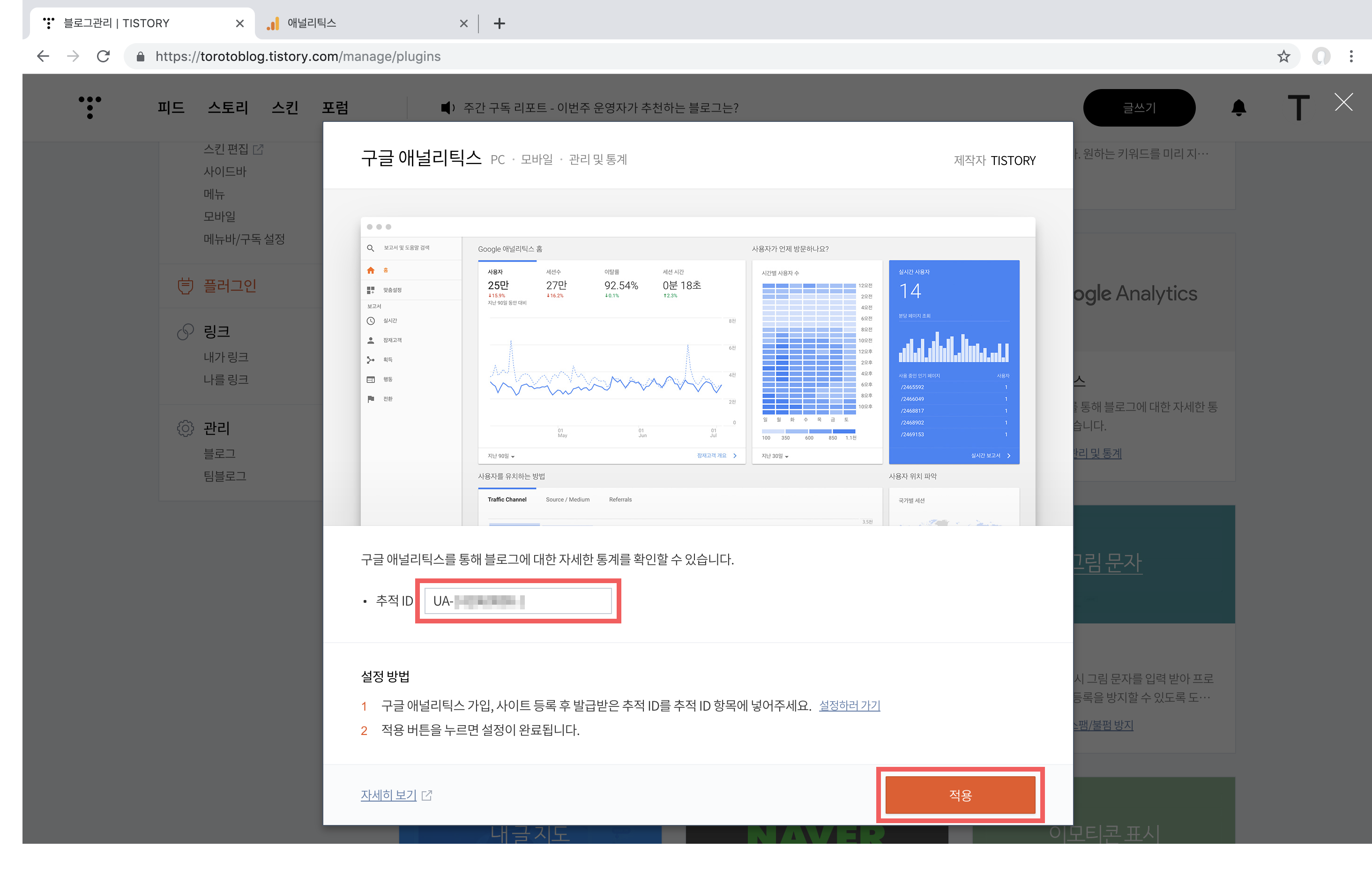Click the address bar URL
The image size is (1372, 870).
[x=298, y=56]
